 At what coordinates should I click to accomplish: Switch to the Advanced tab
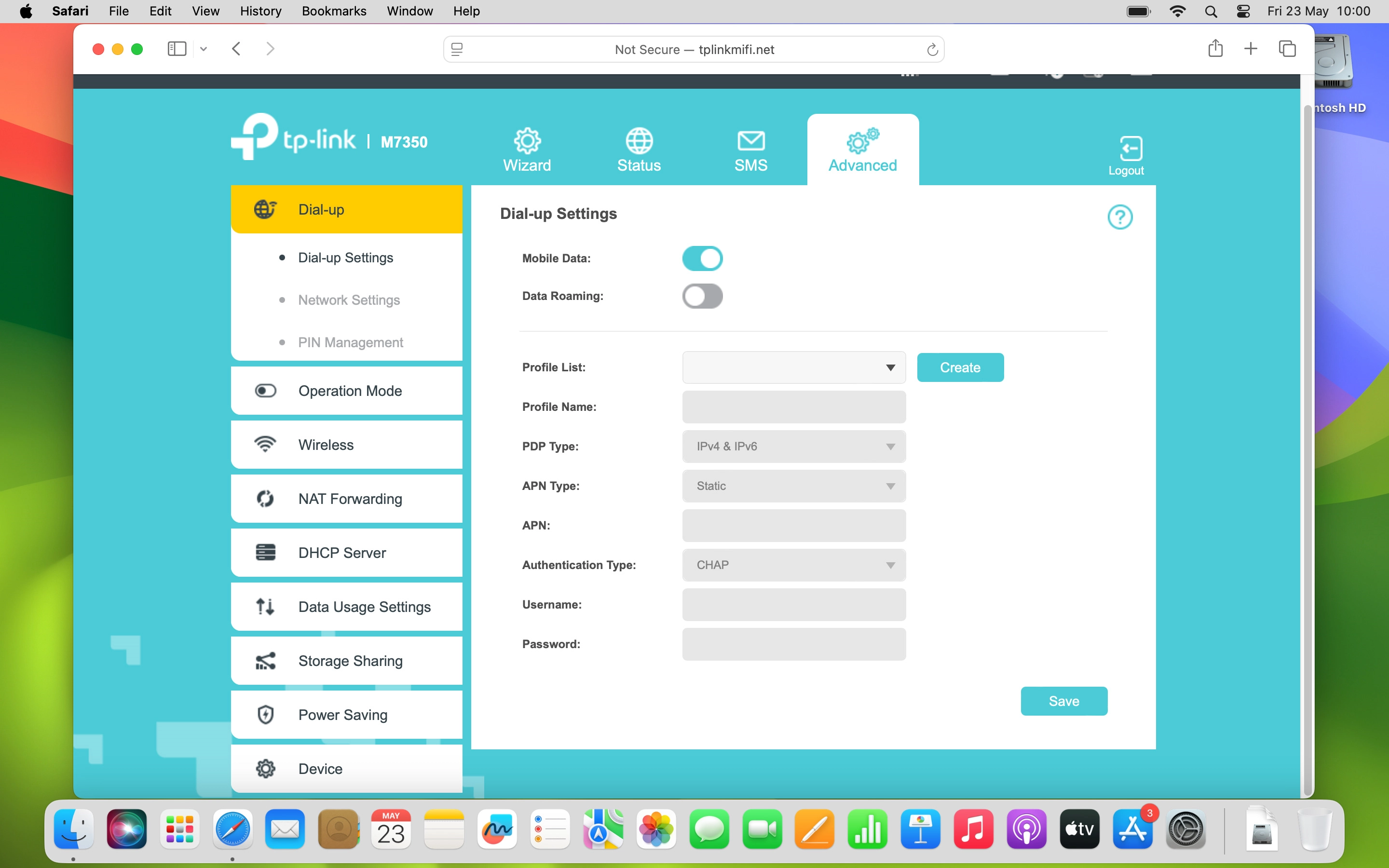coord(862,150)
